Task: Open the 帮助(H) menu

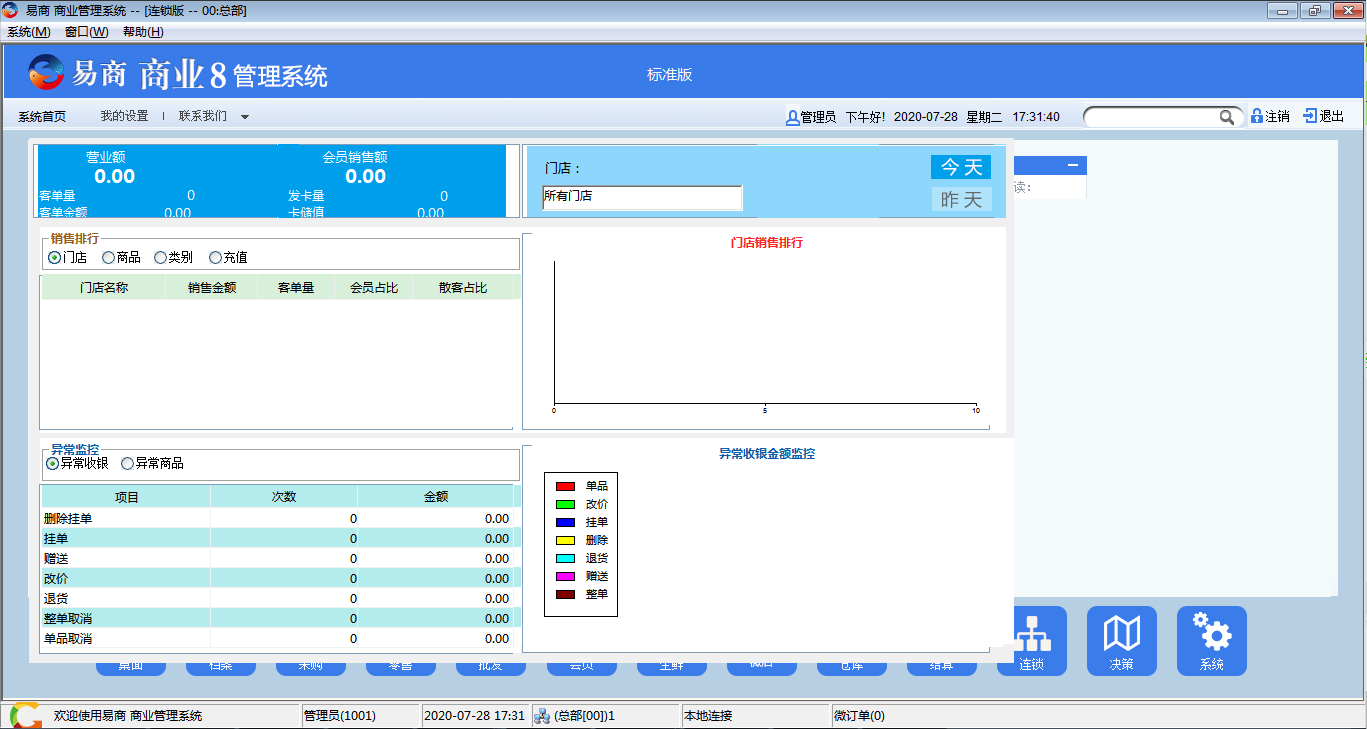Action: (x=143, y=32)
